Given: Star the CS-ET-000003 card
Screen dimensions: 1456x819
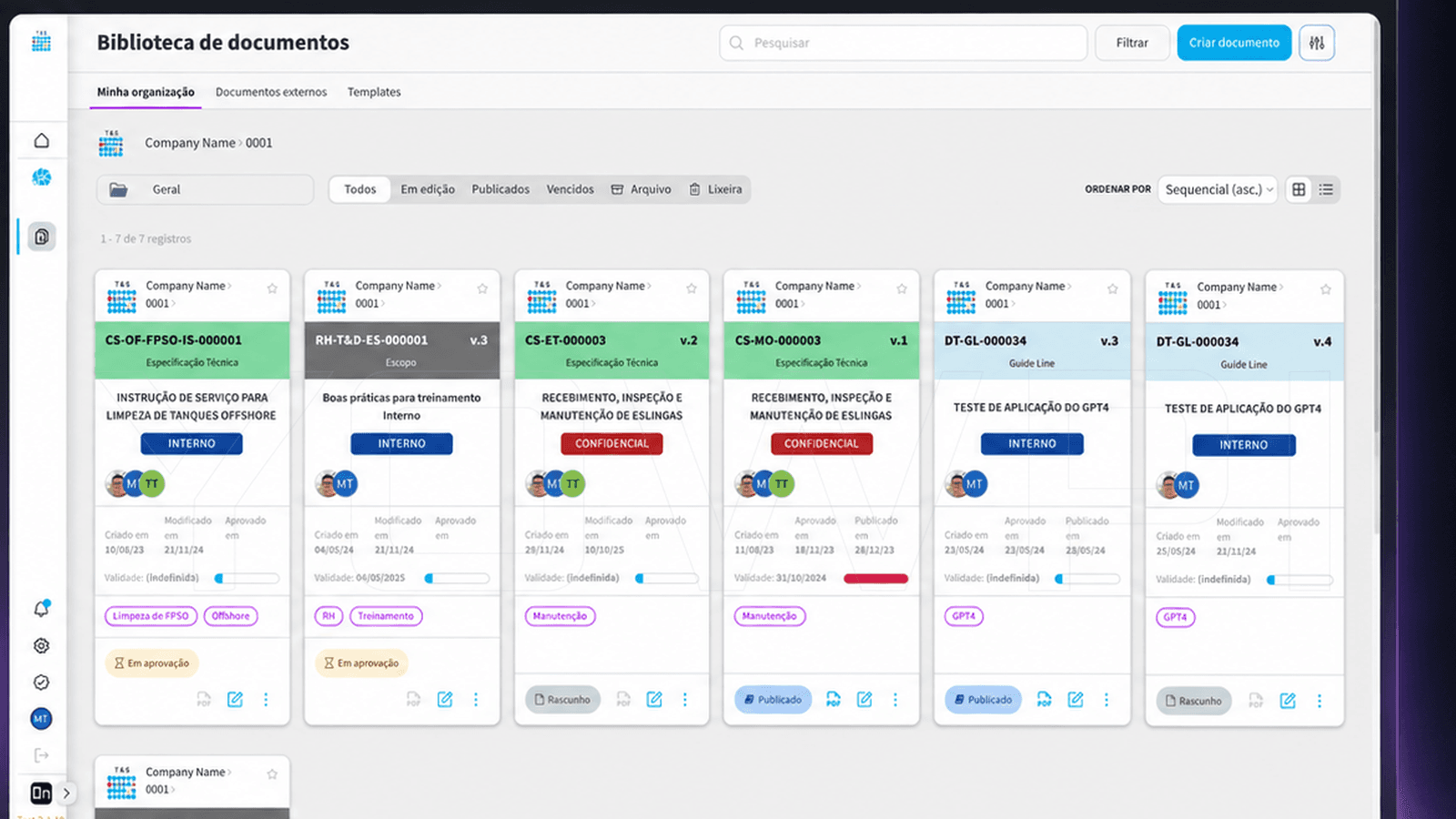Looking at the screenshot, I should tap(692, 288).
